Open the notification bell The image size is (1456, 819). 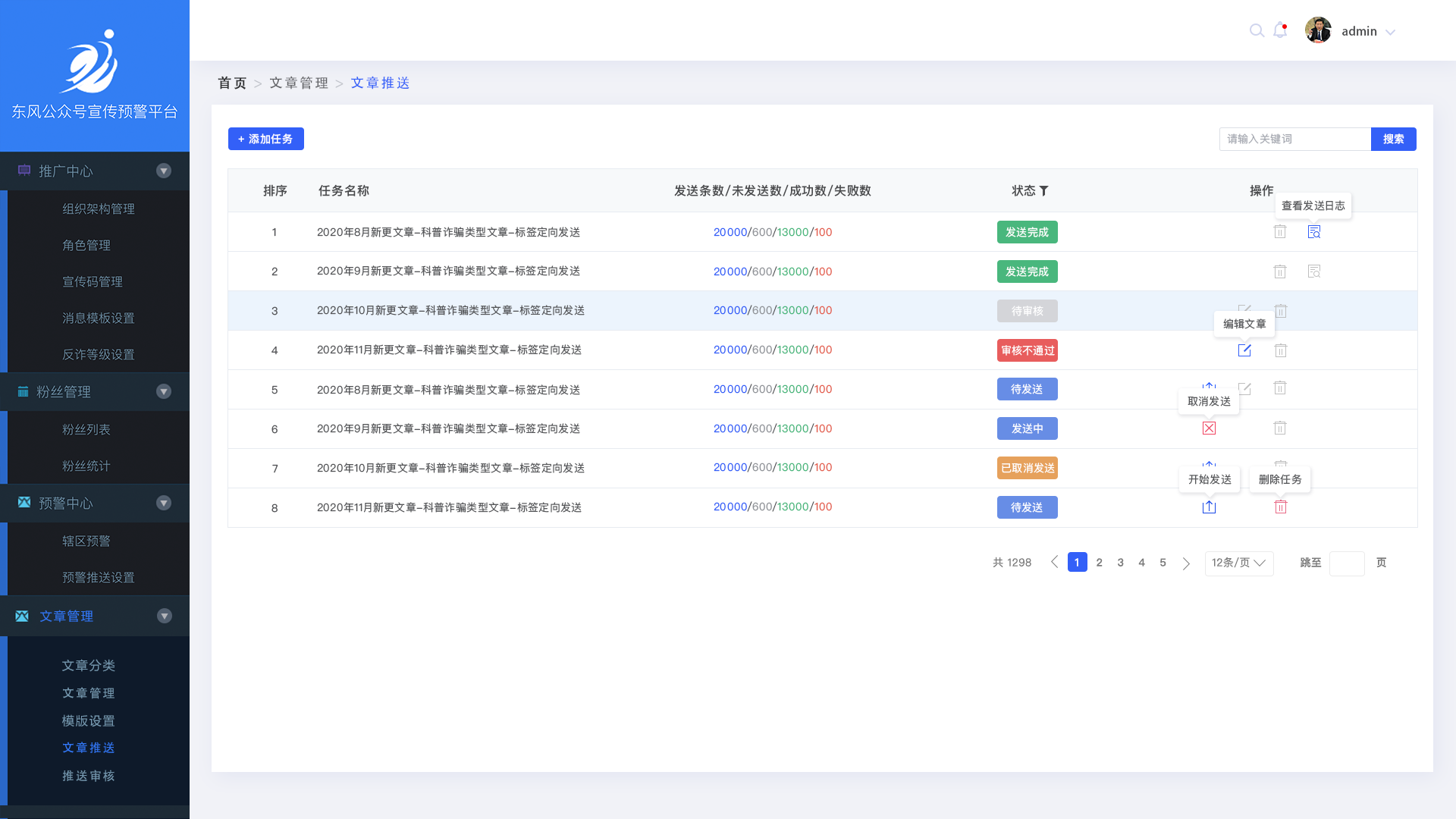point(1280,30)
